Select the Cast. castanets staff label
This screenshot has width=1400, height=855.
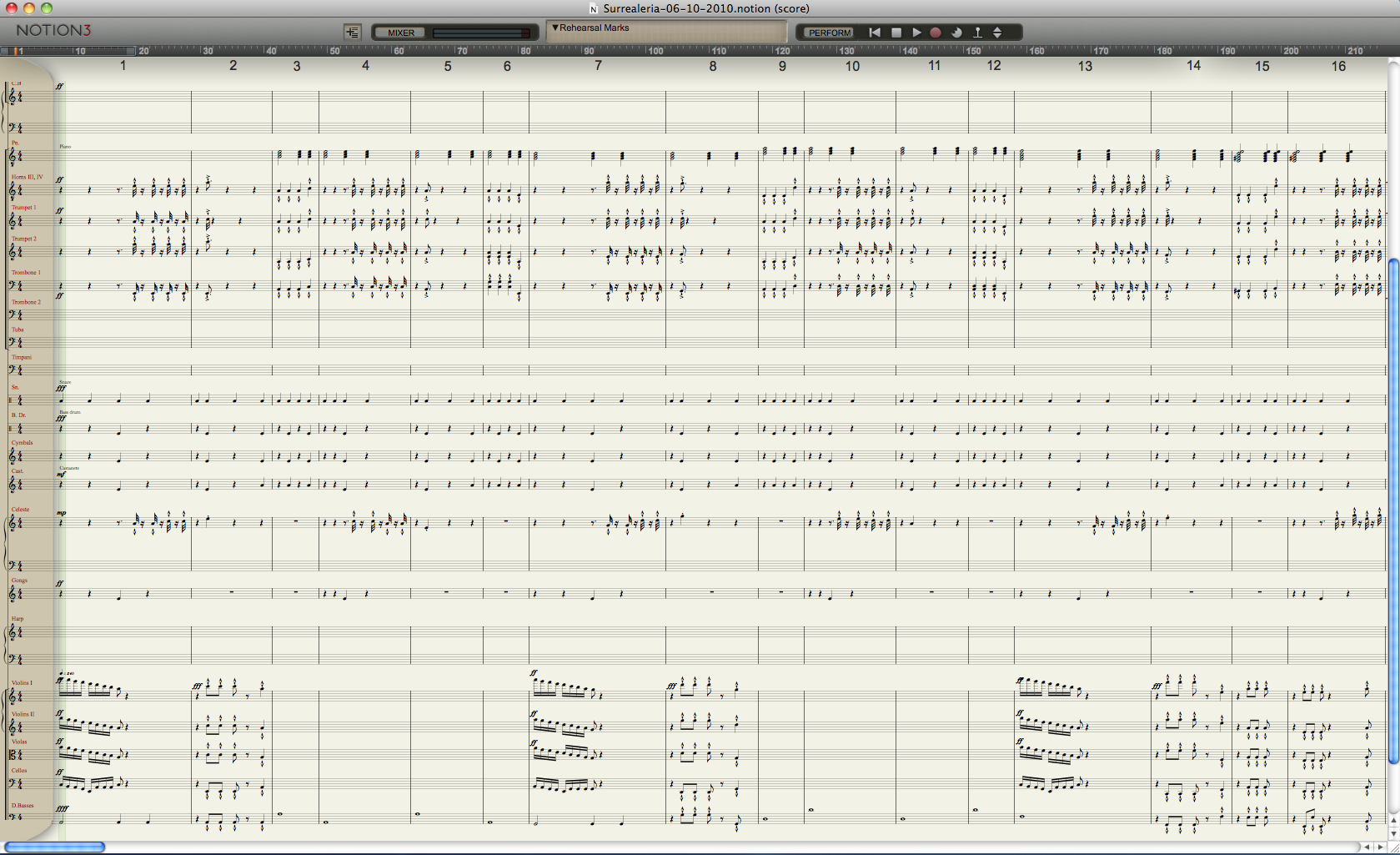[x=17, y=470]
